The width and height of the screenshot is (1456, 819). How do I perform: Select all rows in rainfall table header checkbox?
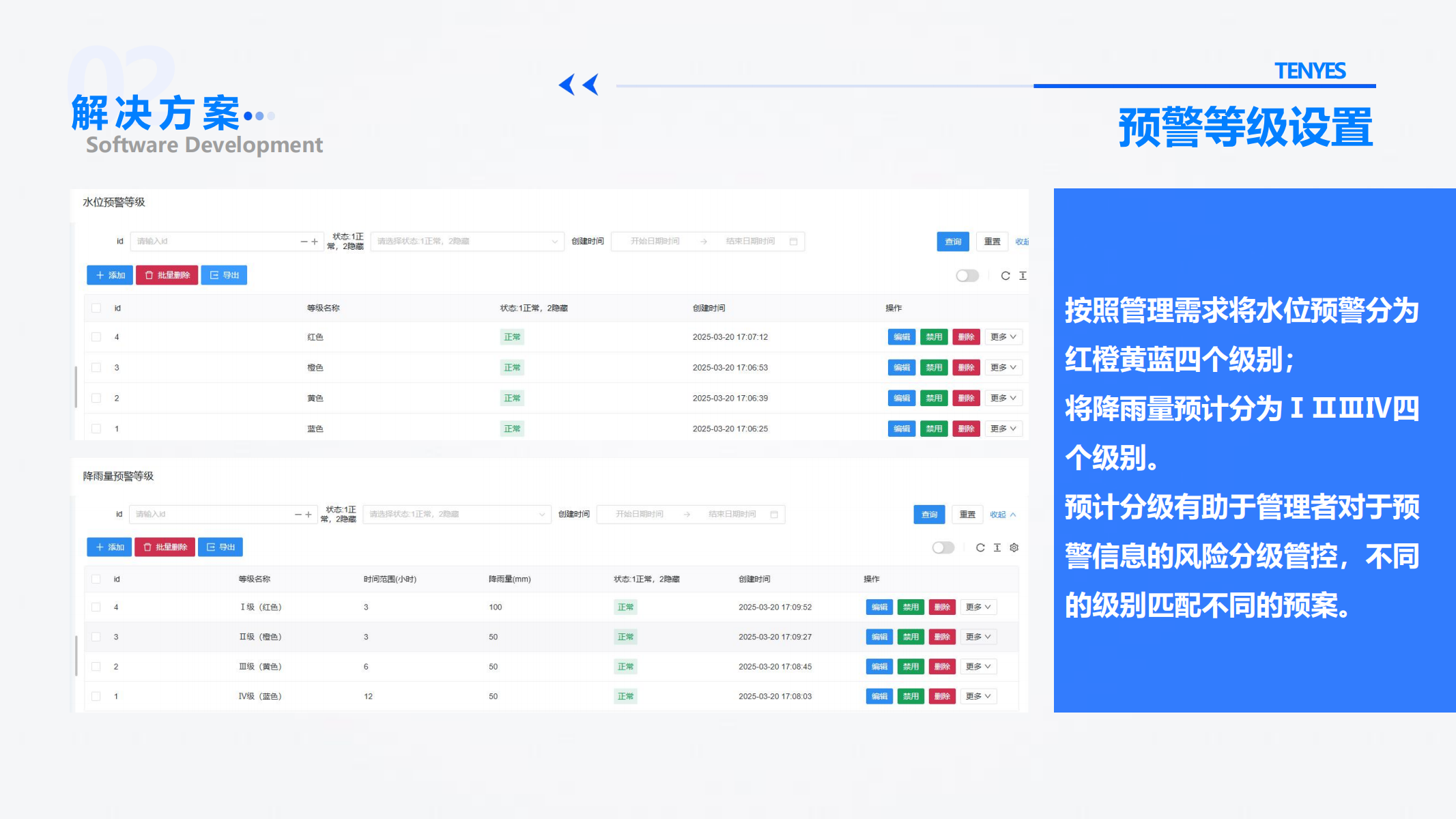click(96, 579)
